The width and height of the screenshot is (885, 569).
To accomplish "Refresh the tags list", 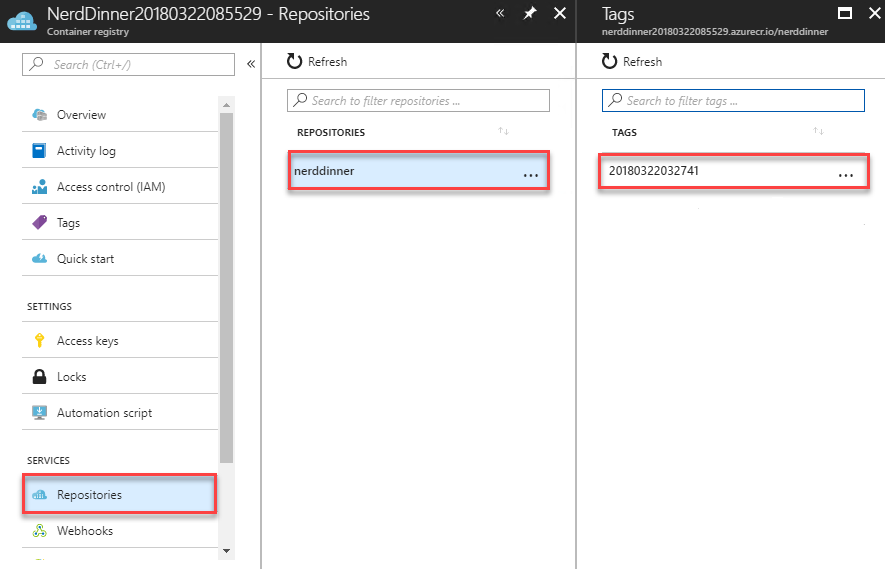I will point(632,62).
